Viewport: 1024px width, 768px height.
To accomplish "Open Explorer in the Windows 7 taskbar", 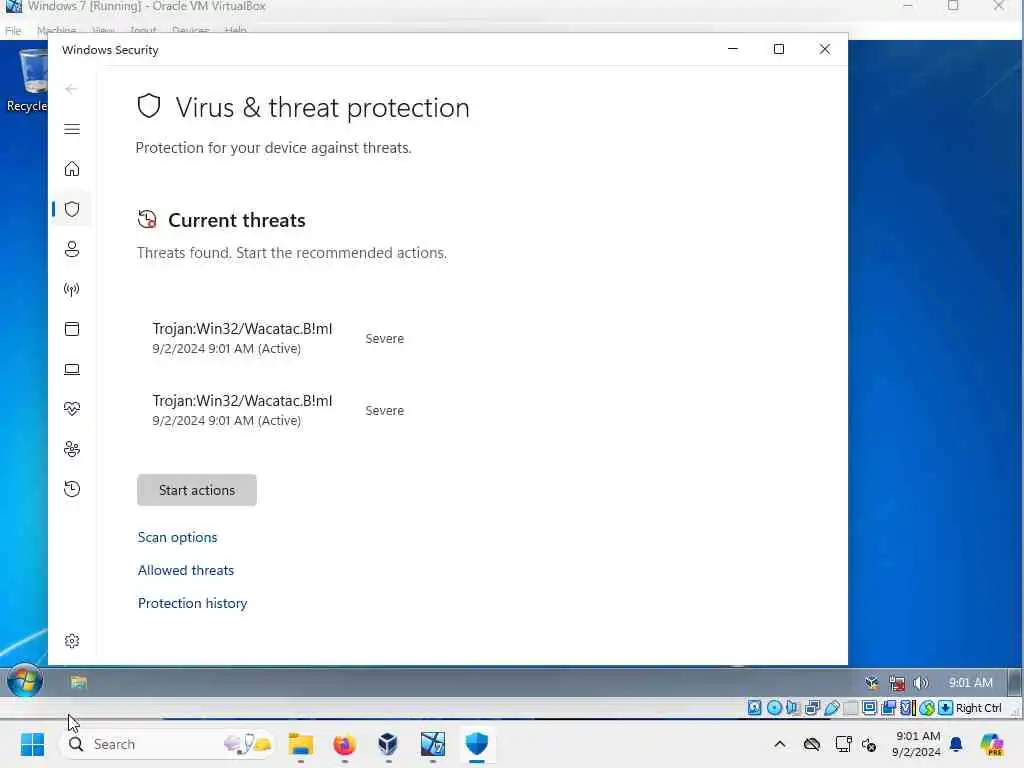I will click(x=78, y=682).
